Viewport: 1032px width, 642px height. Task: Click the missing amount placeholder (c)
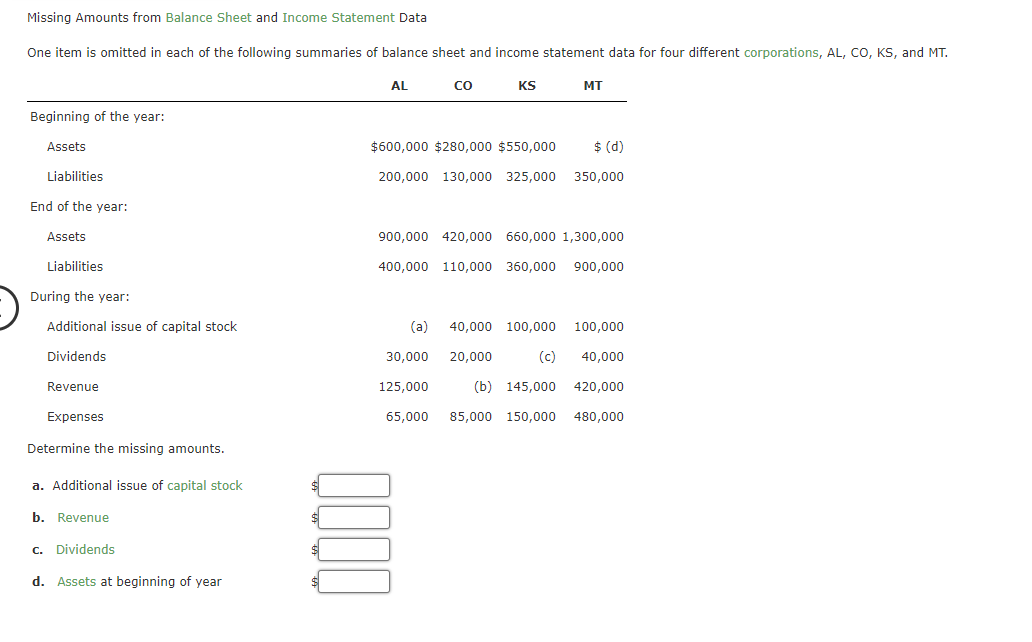pos(545,356)
